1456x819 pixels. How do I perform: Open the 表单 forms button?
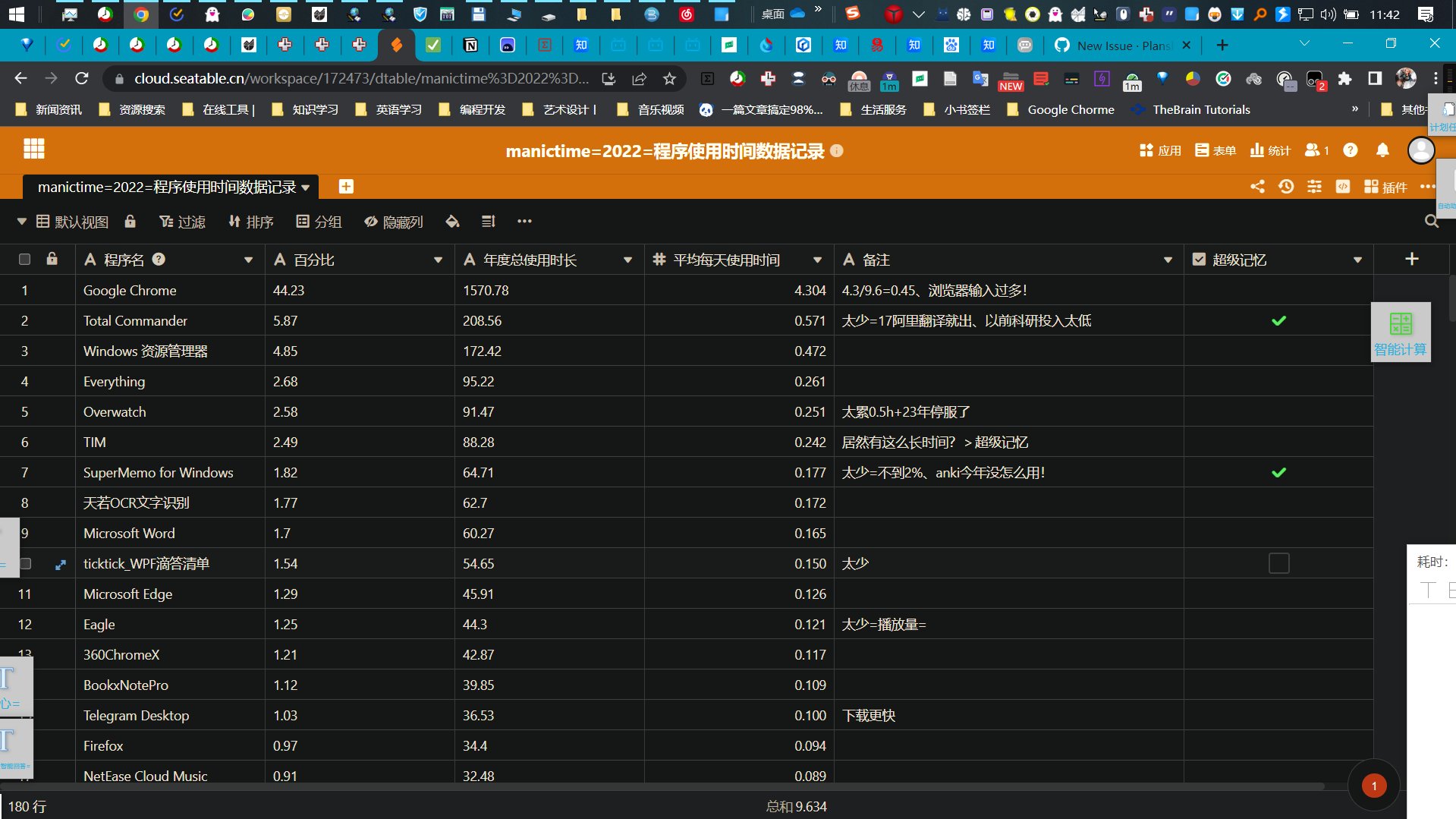point(1215,150)
